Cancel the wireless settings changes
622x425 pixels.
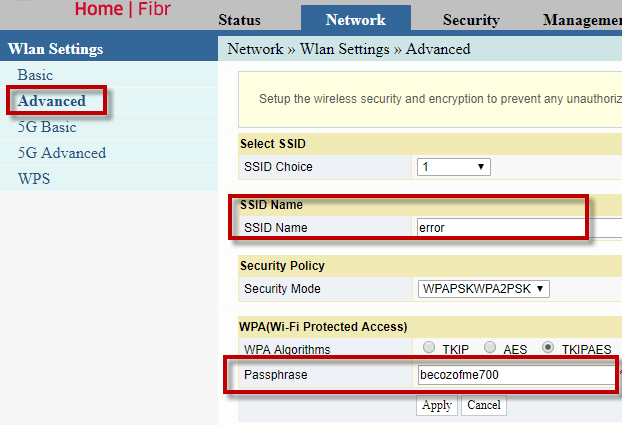tap(484, 405)
